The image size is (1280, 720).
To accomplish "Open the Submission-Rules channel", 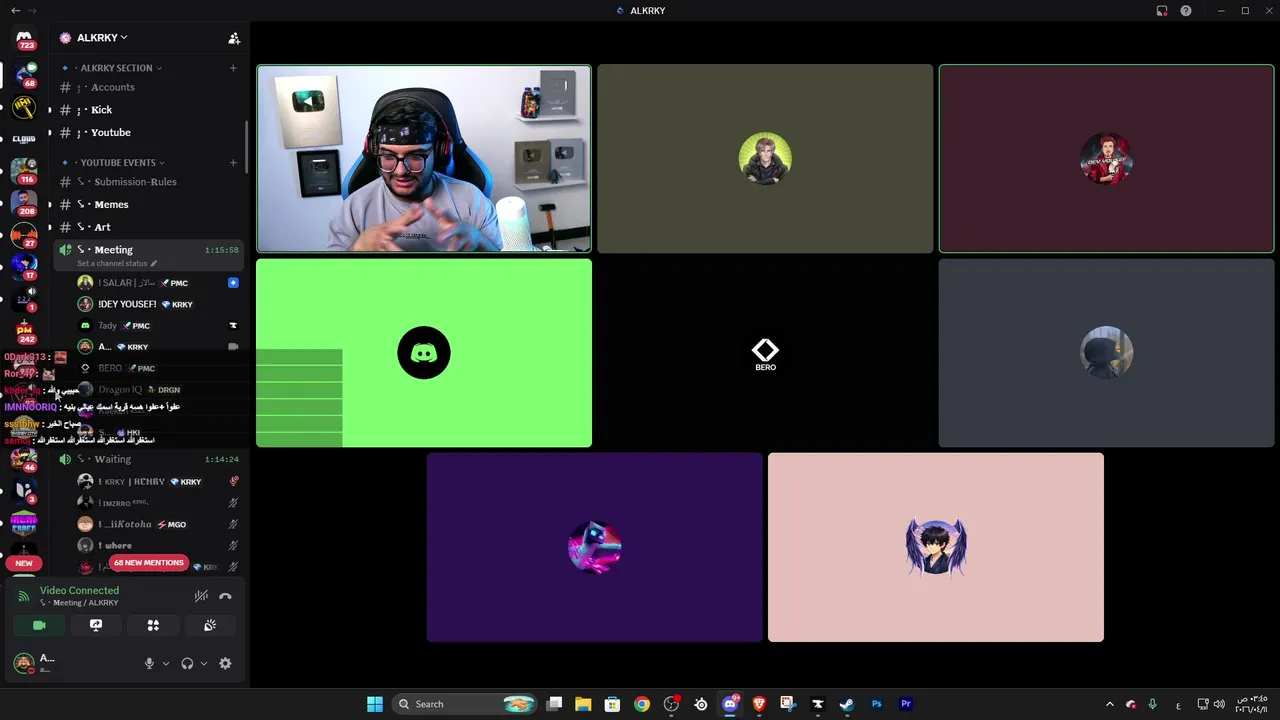I will [149, 182].
